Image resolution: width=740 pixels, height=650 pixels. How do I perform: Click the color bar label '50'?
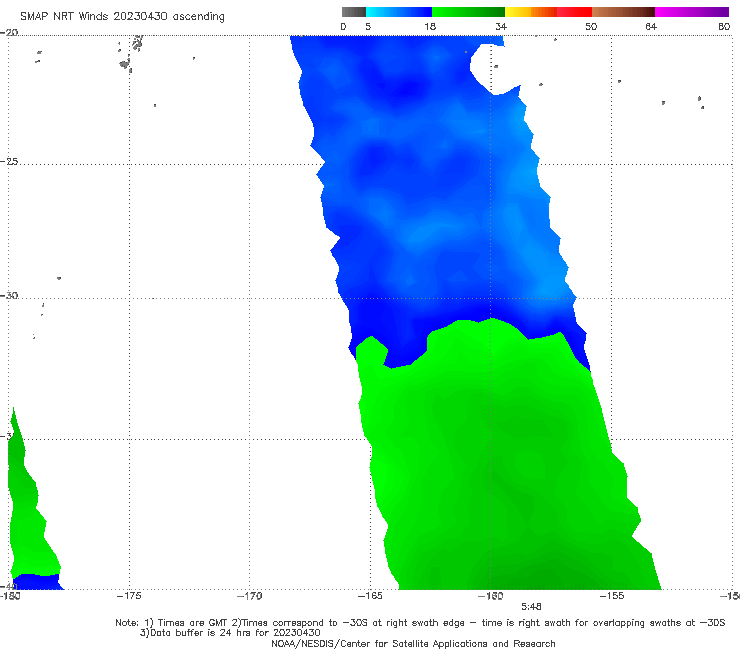[591, 26]
